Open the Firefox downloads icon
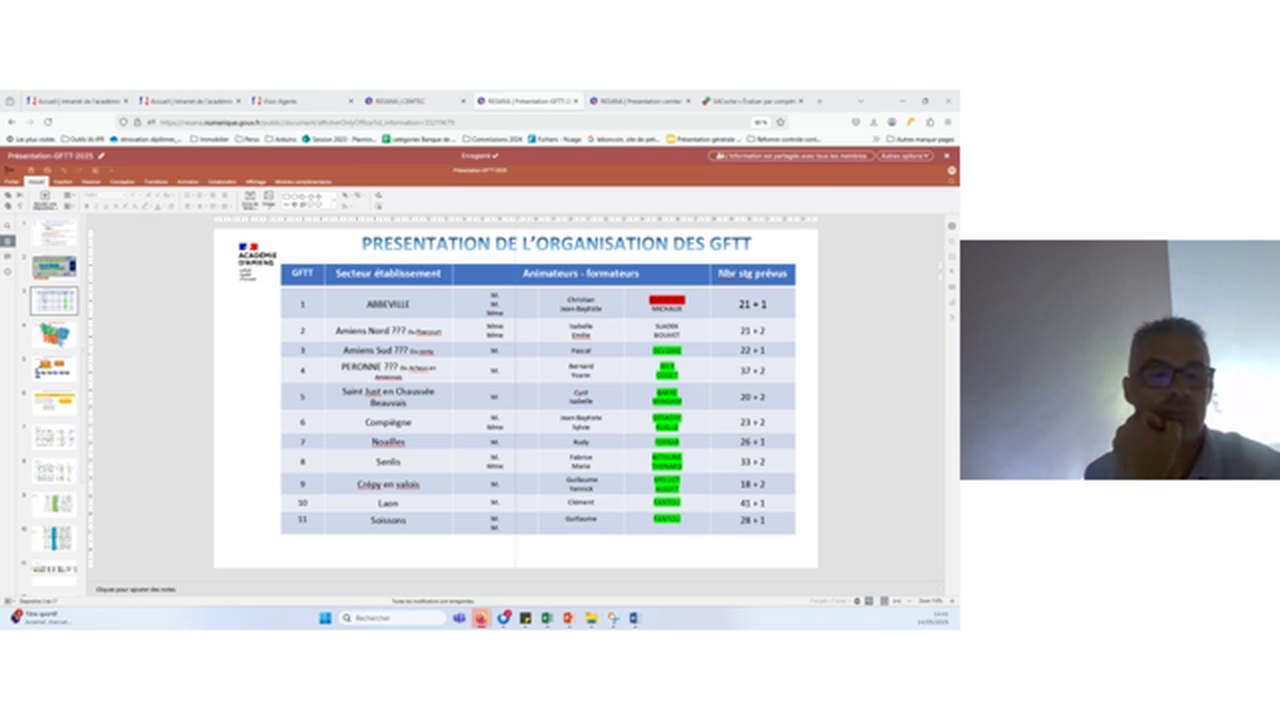This screenshot has width=1280, height=720. pos(873,122)
